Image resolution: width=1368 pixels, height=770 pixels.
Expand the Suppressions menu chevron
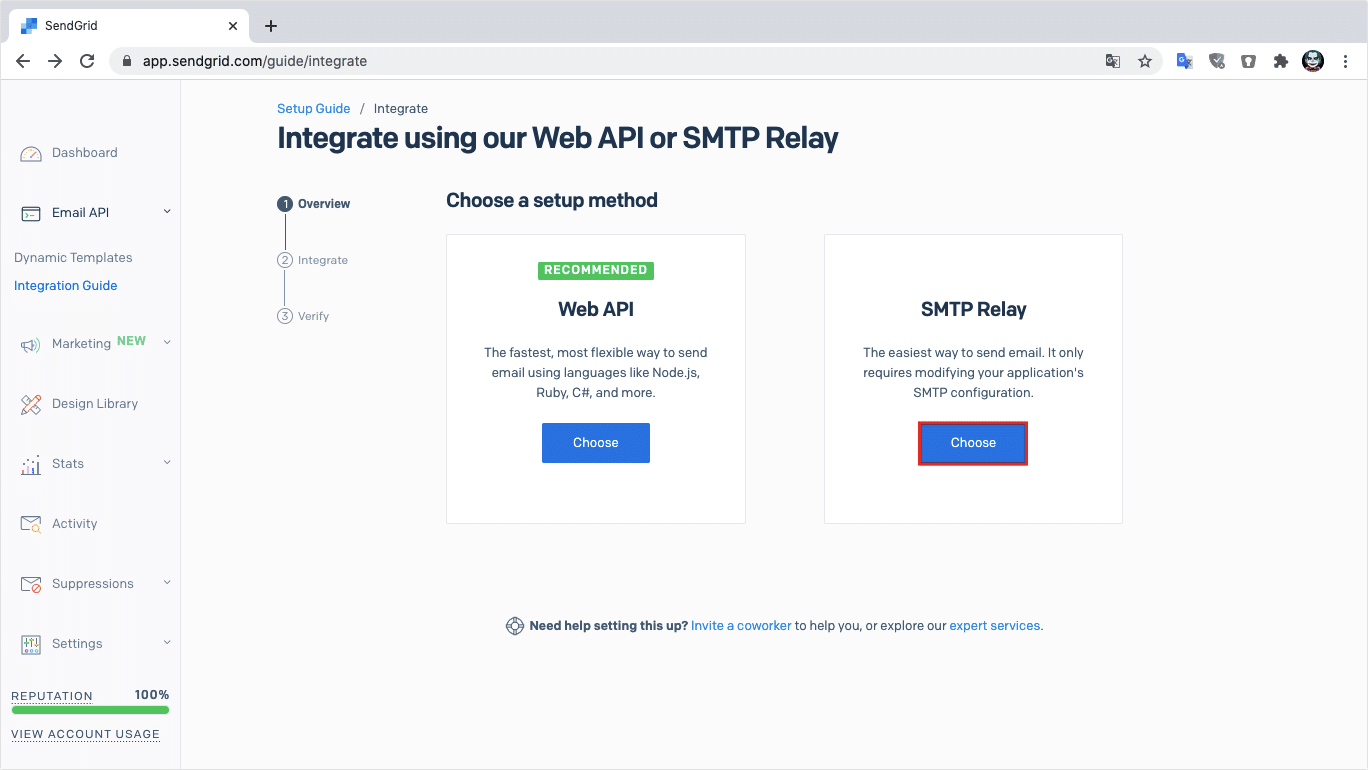click(x=167, y=582)
